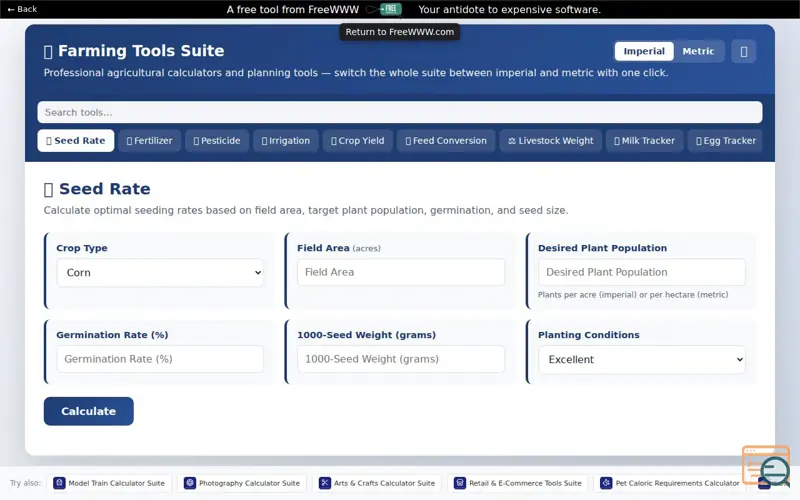Click the Farming Tools Suite title icon

(48, 52)
